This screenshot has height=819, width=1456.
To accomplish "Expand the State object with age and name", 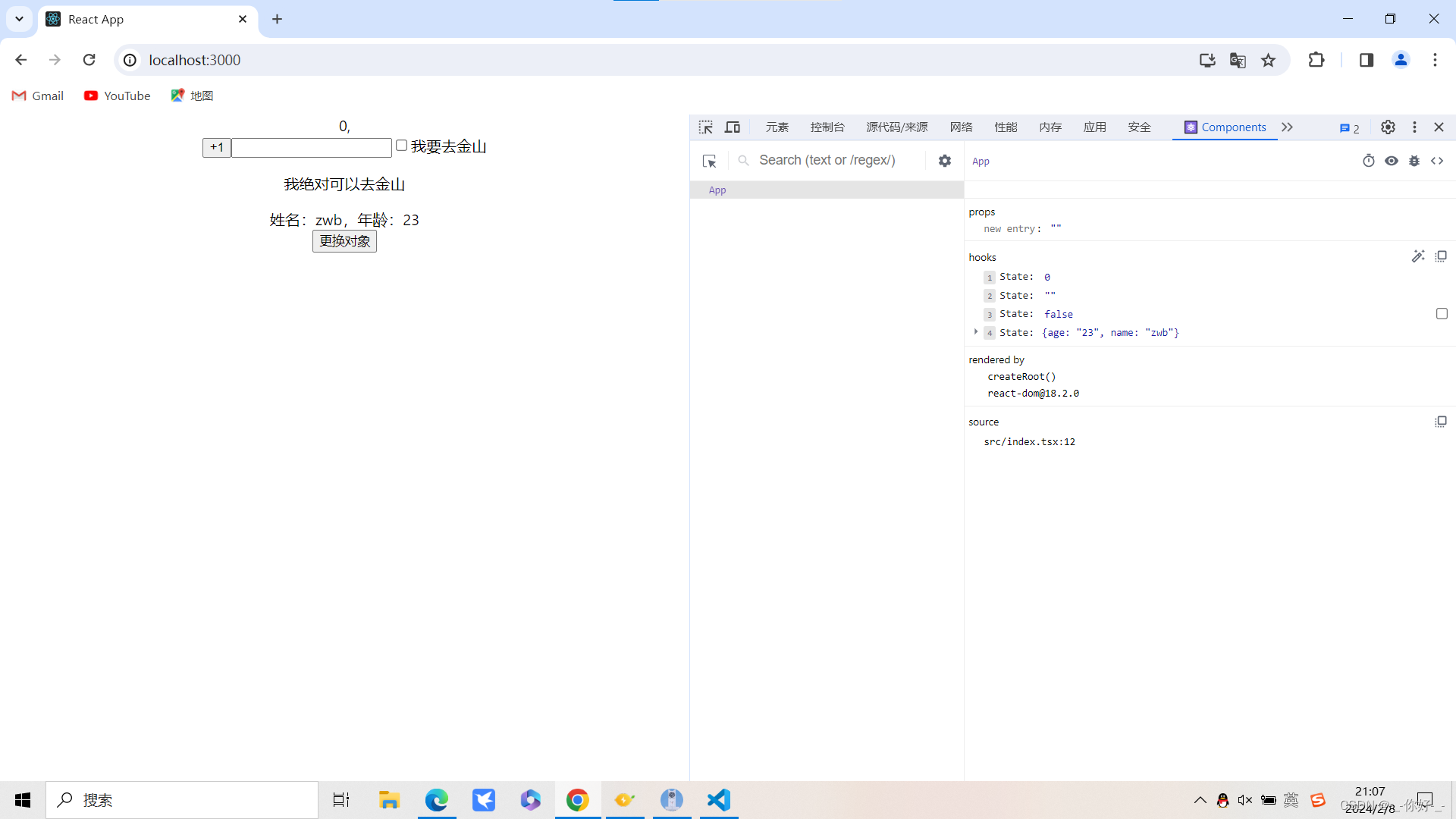I will [976, 332].
